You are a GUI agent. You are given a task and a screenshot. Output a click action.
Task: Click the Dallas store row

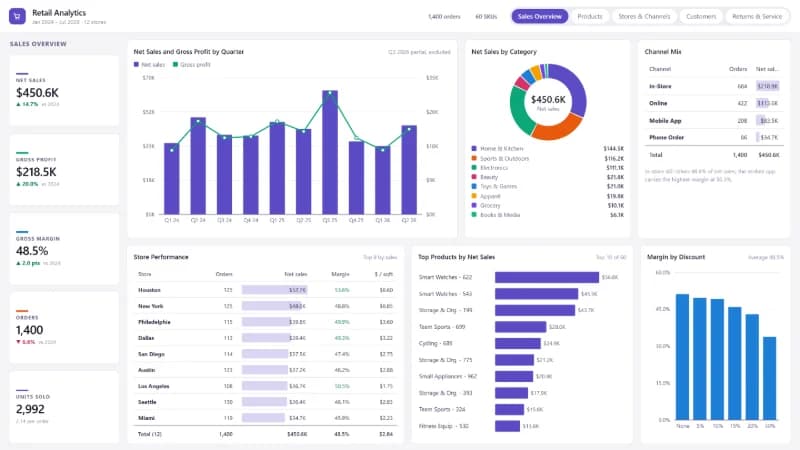coord(265,338)
